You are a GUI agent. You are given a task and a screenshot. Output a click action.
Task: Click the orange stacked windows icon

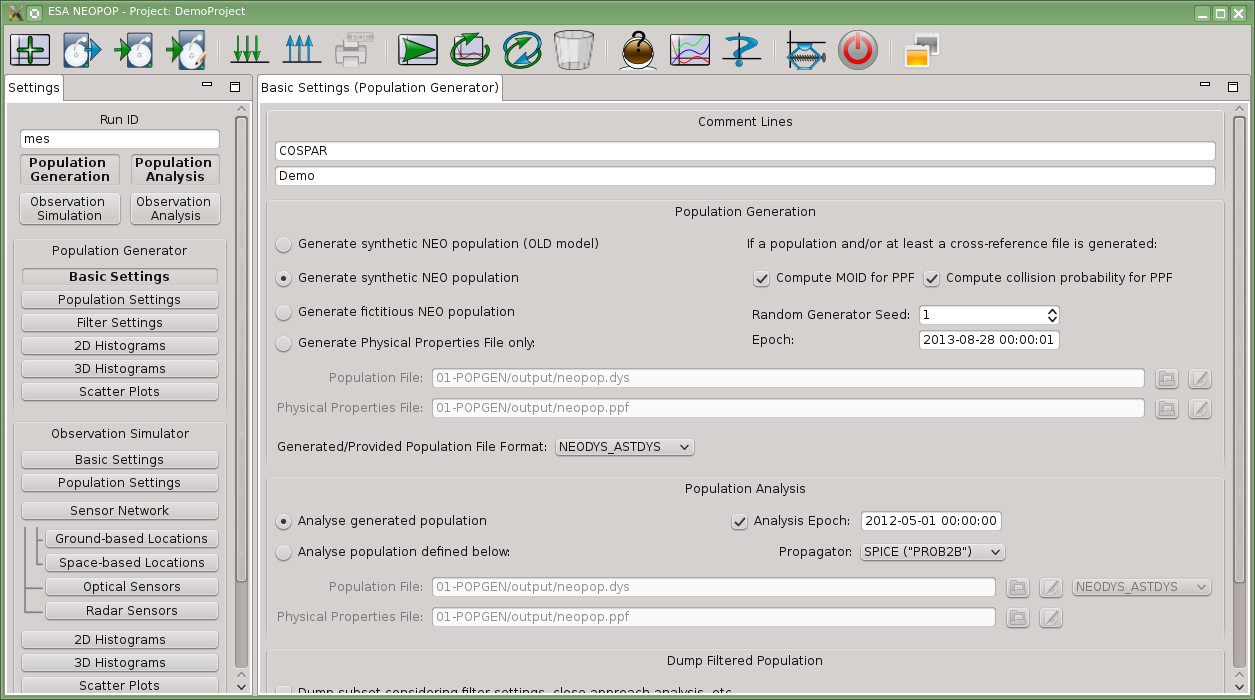(922, 49)
